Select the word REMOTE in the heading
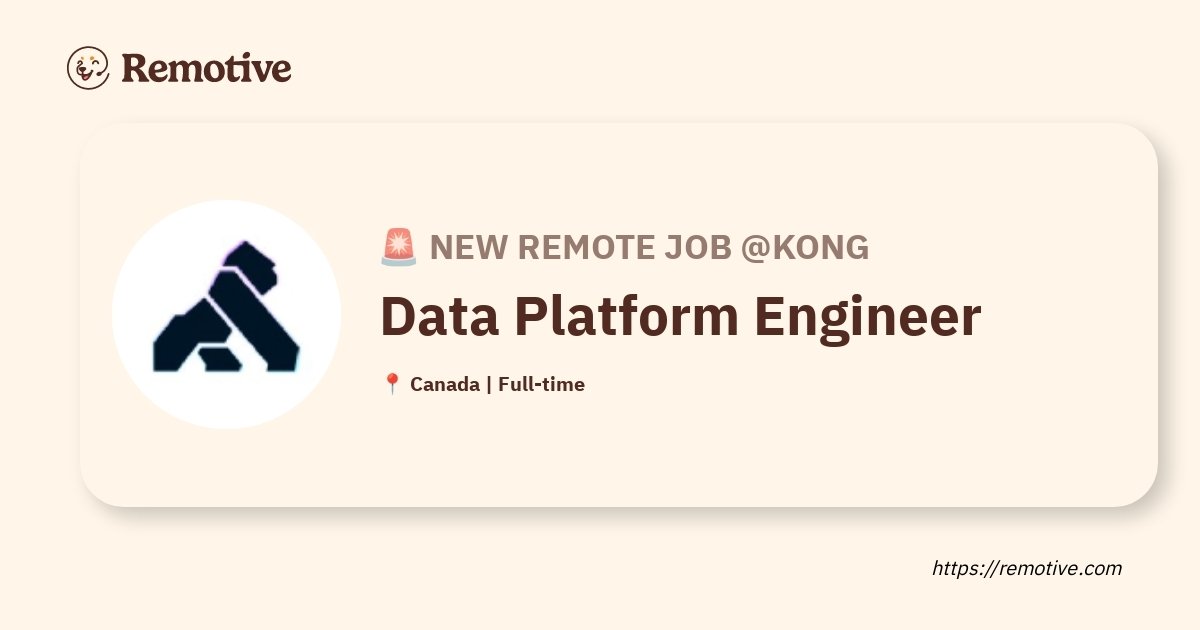The image size is (1200, 630). tap(584, 247)
